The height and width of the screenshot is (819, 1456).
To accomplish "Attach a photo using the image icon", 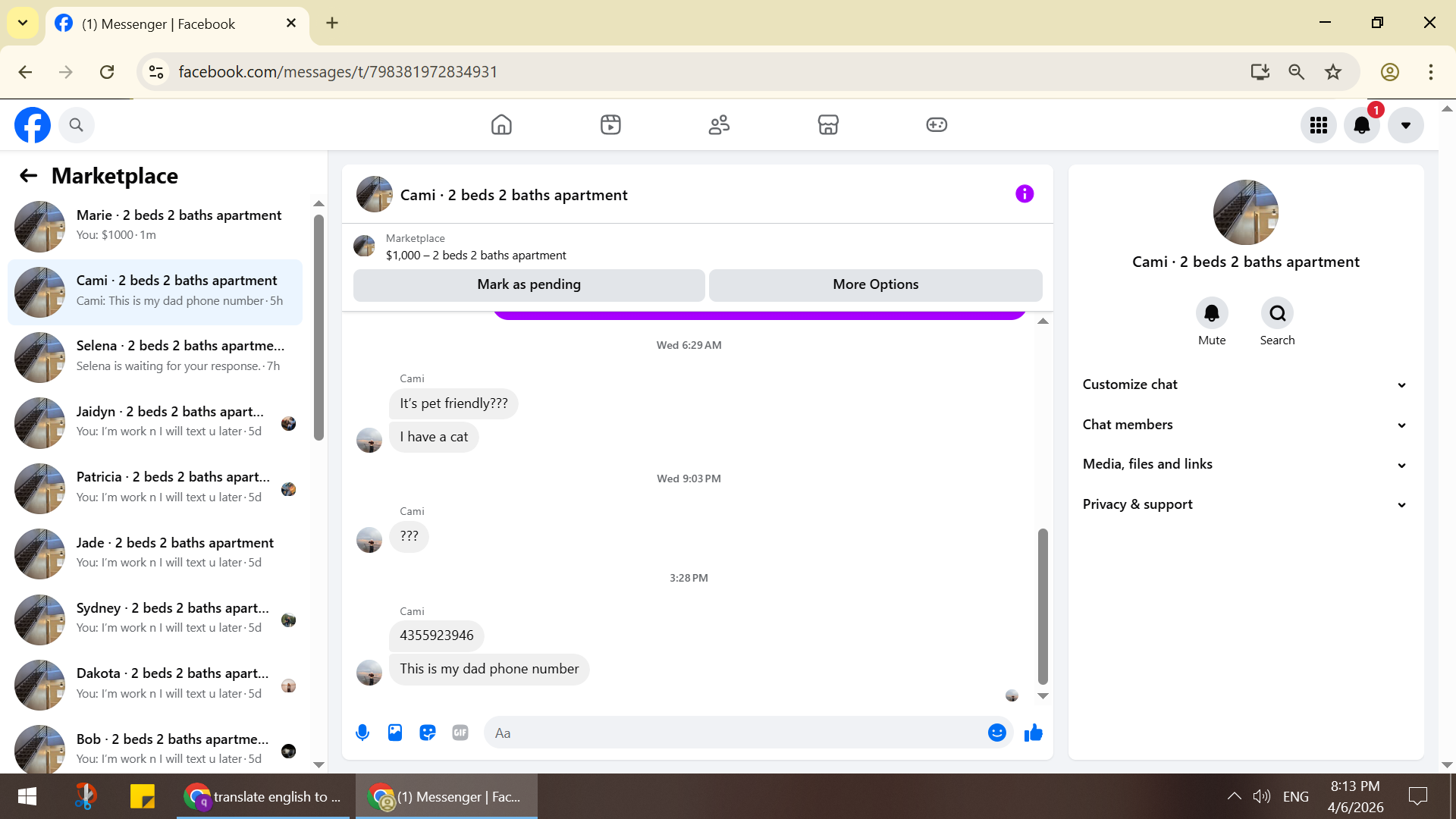I will [395, 733].
